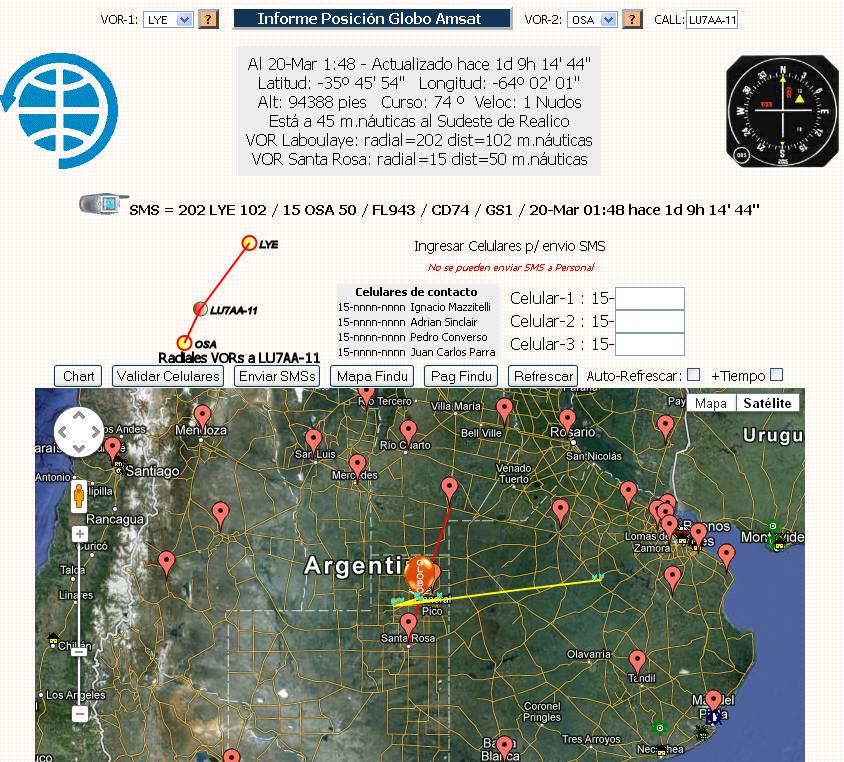This screenshot has height=762, width=844.
Task: Click the Latitud and Longitud position line
Action: pyautogui.click(x=419, y=83)
